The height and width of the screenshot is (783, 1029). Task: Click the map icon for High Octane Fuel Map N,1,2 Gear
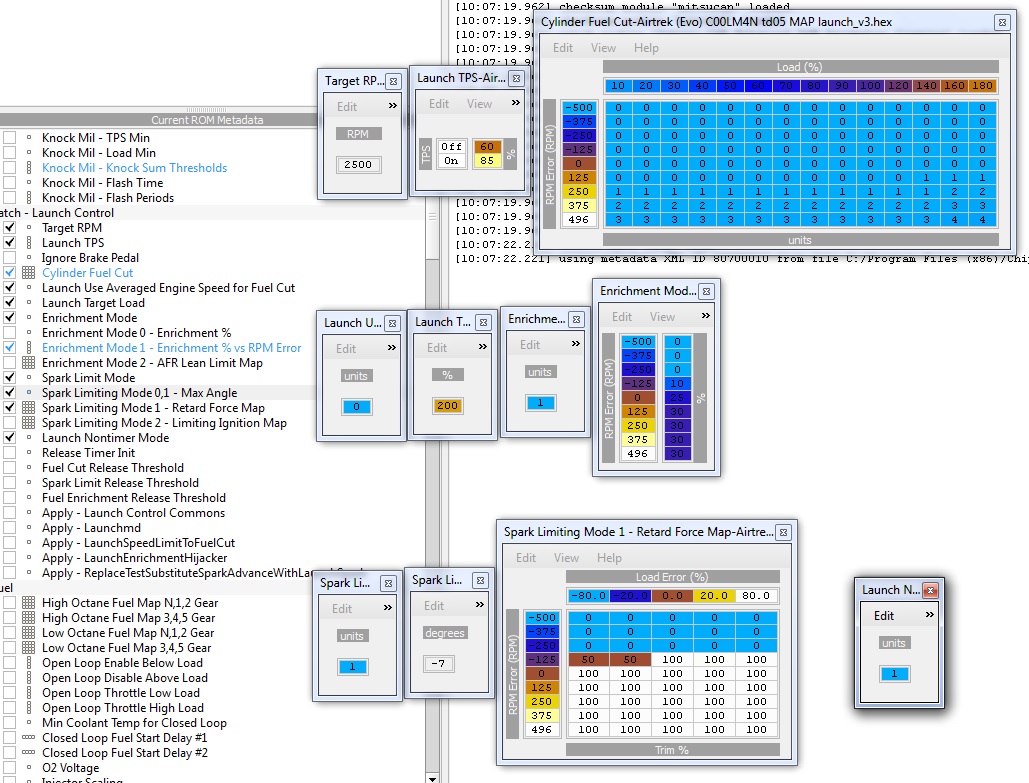tap(28, 603)
